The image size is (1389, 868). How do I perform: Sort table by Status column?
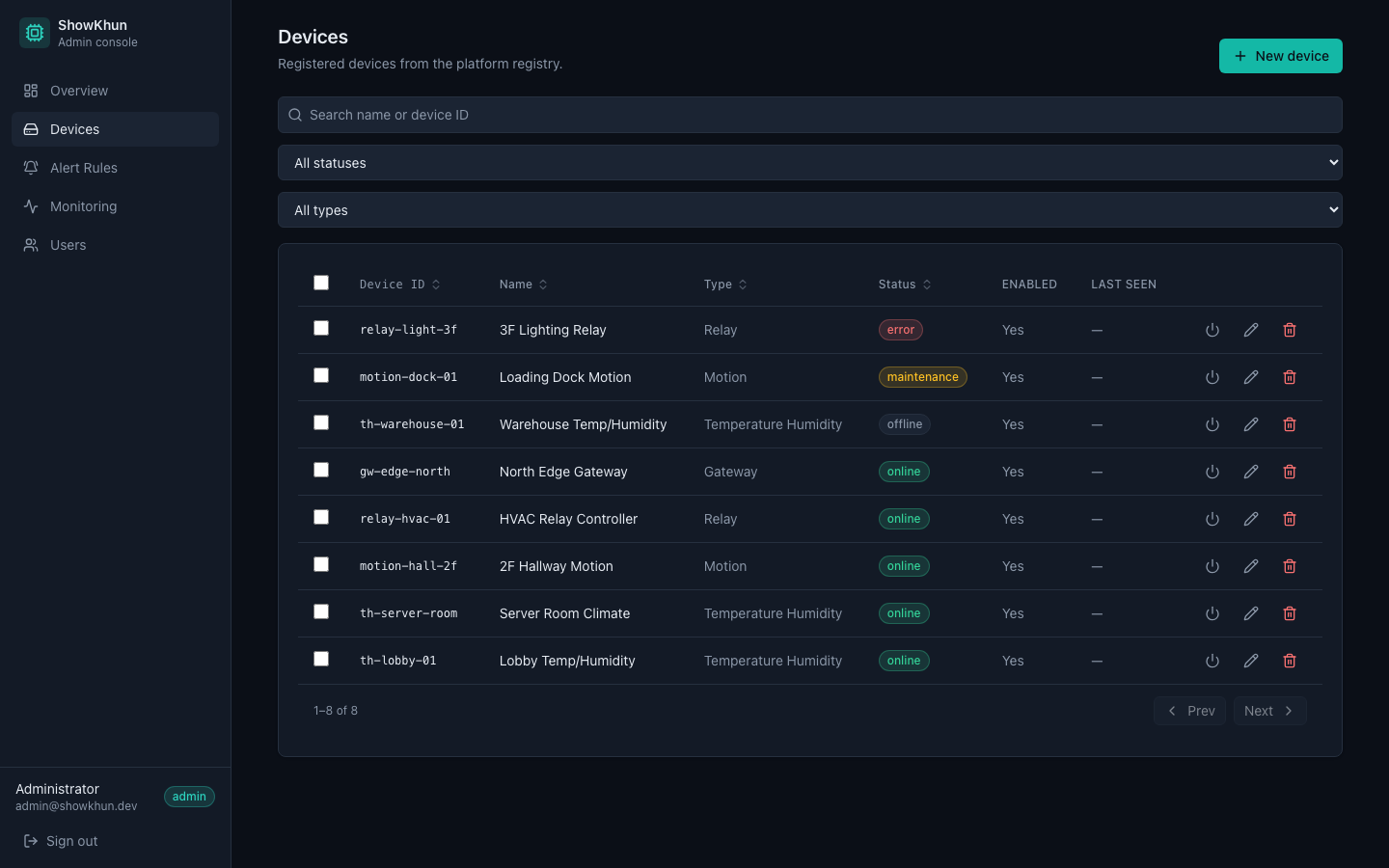905,285
